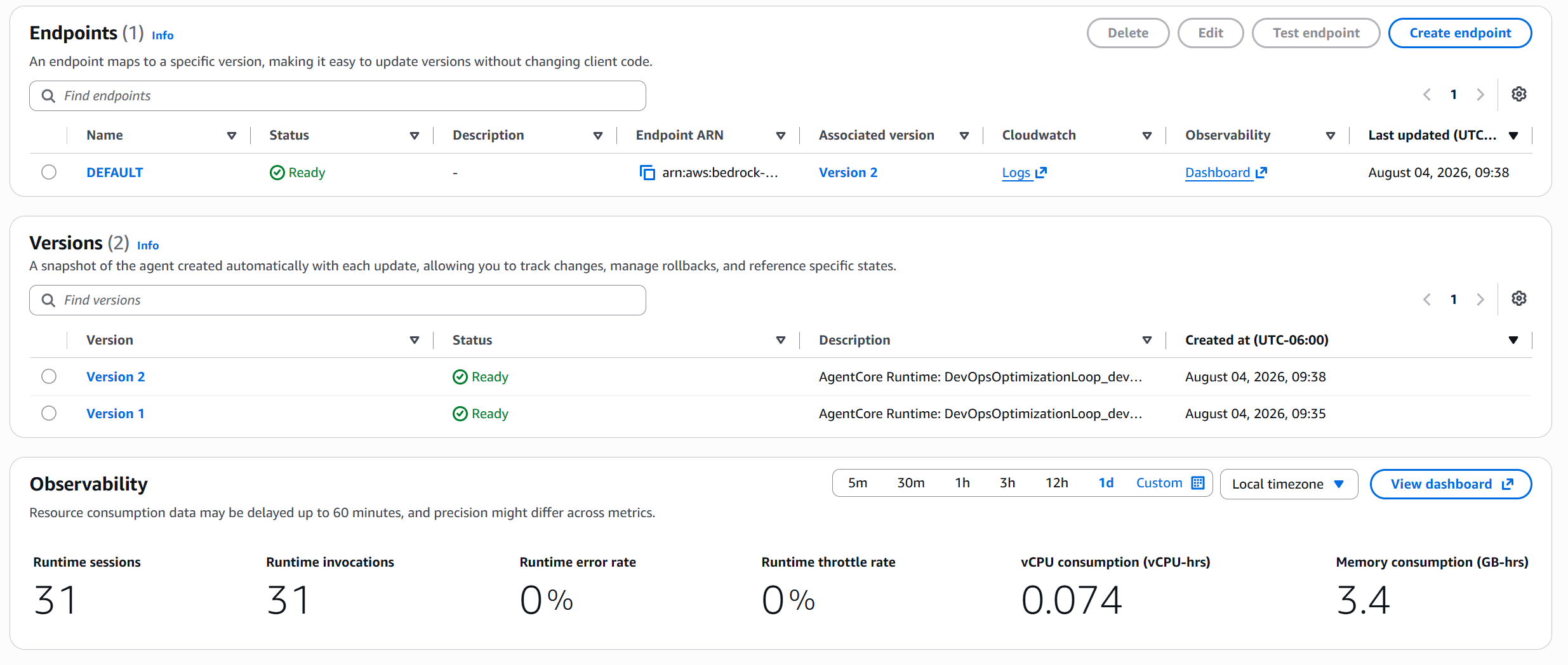This screenshot has height=665, width=1568.
Task: Select the Version 2 radio button
Action: (49, 376)
